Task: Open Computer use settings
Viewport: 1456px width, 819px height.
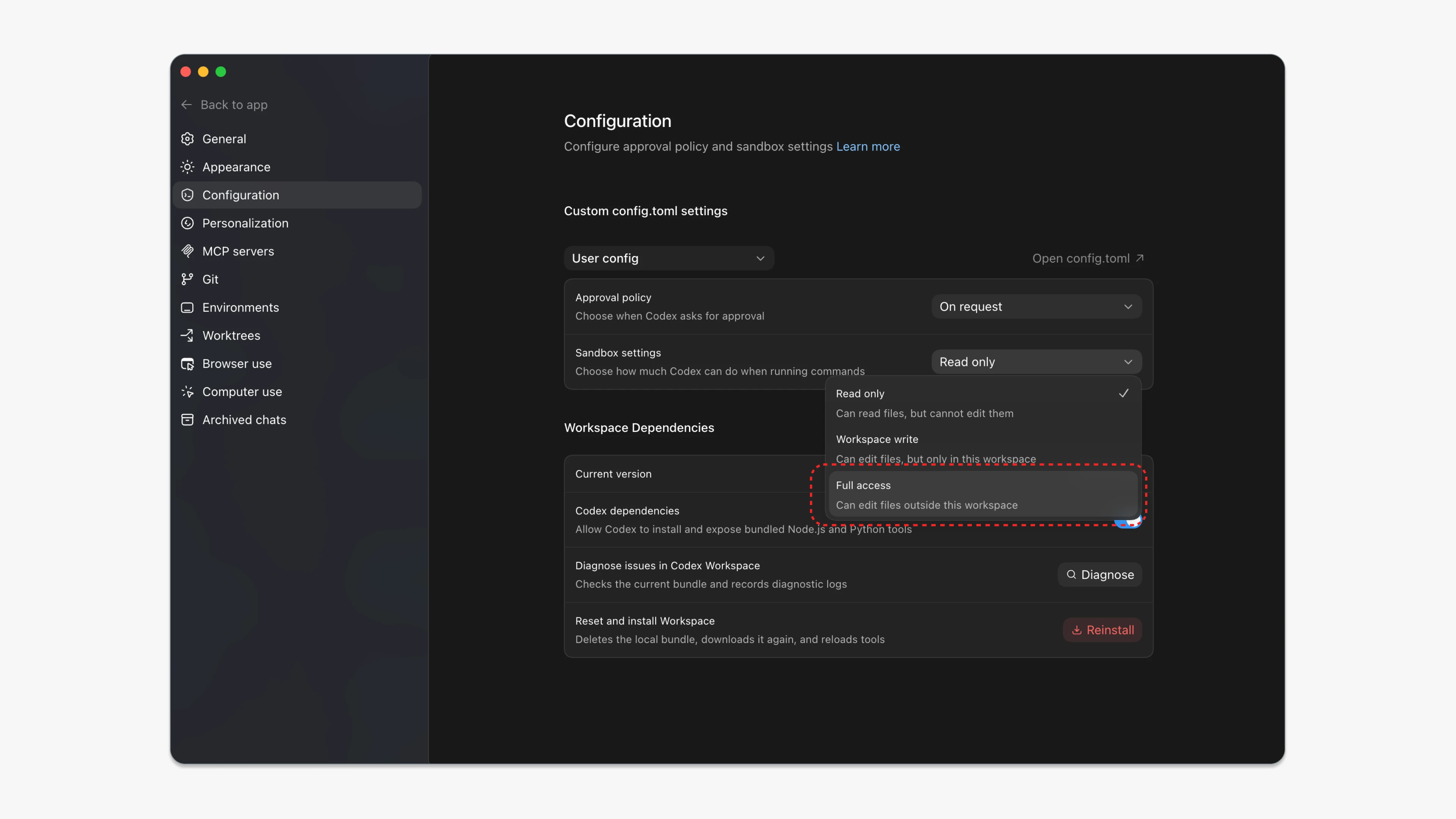Action: [297, 392]
